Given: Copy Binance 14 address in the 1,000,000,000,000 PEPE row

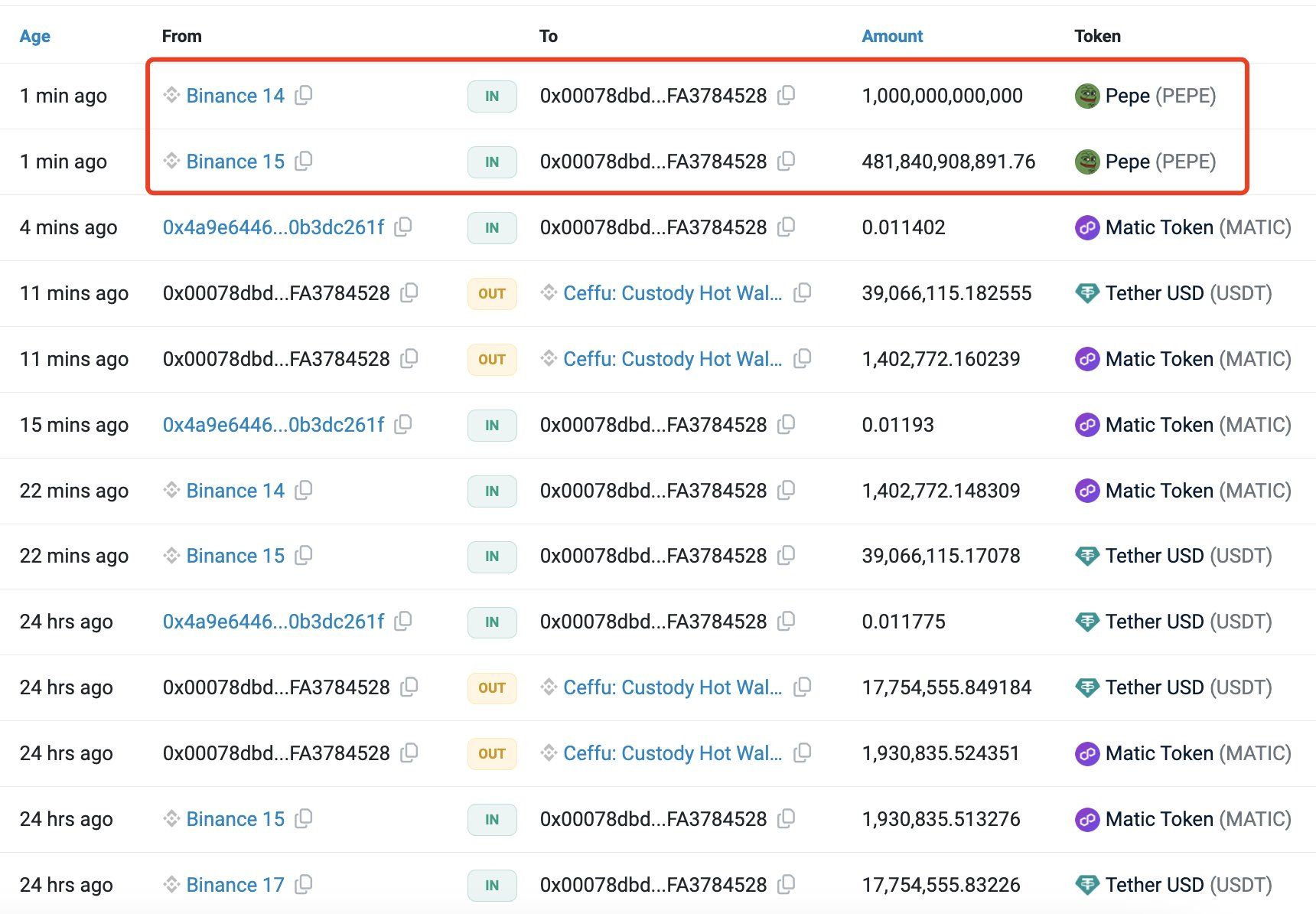Looking at the screenshot, I should click(x=304, y=95).
